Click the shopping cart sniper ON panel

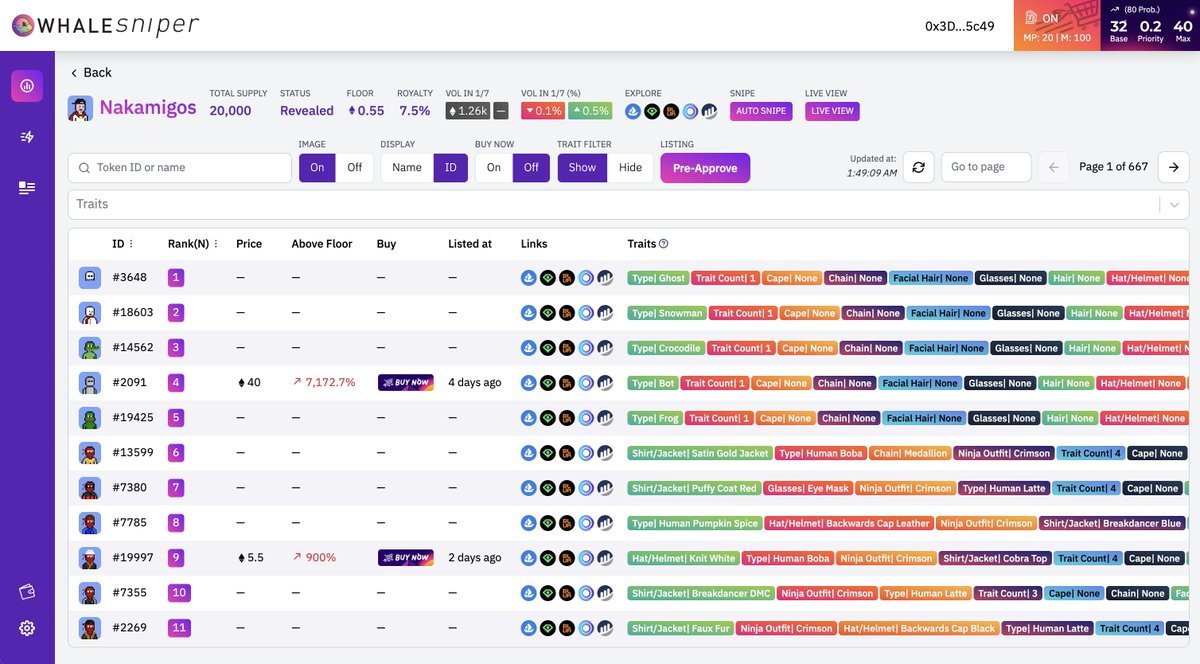click(x=1057, y=26)
